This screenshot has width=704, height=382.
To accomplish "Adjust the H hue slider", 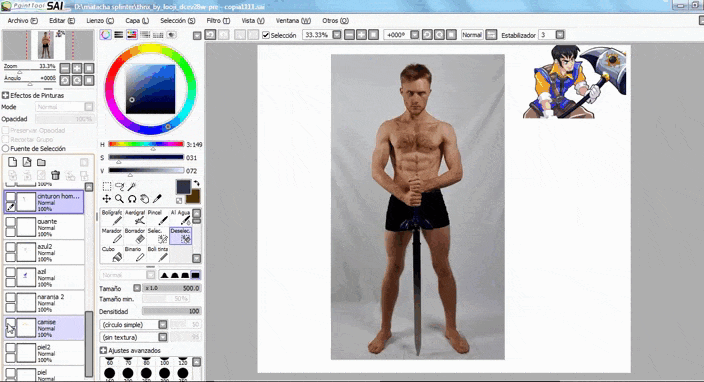I will (146, 145).
